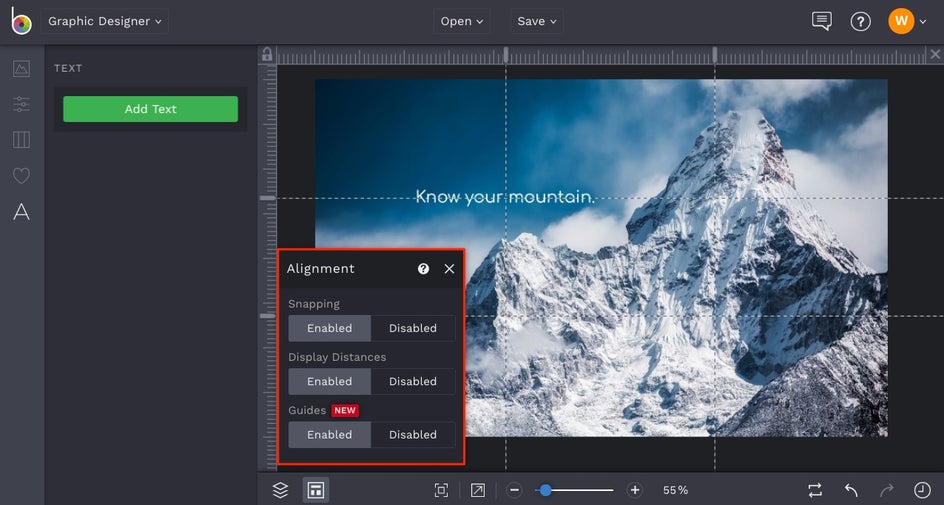This screenshot has width=944, height=505.
Task: Zoom in with the plus icon
Action: pyautogui.click(x=635, y=490)
